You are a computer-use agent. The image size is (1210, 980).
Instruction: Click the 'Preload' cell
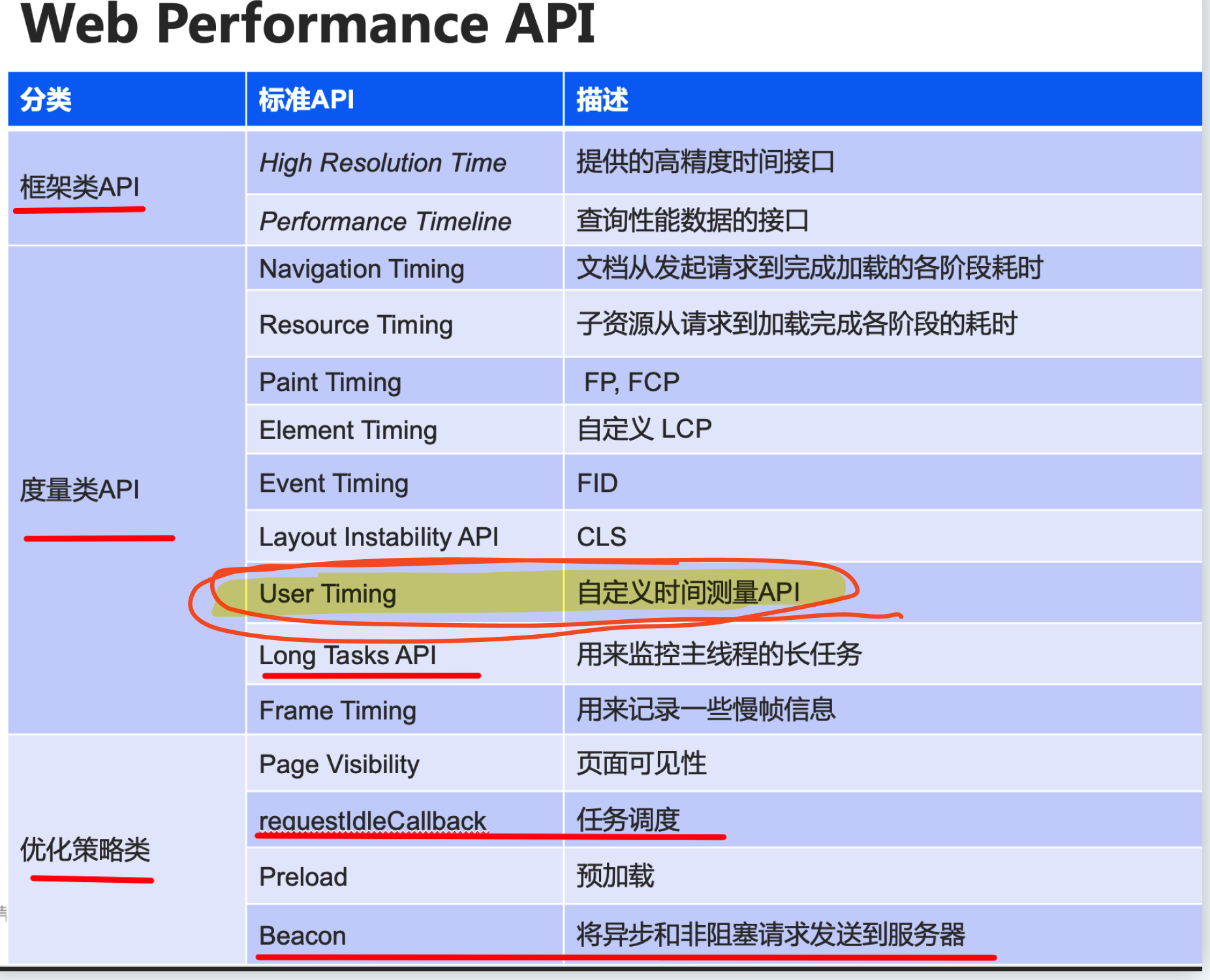tap(405, 876)
